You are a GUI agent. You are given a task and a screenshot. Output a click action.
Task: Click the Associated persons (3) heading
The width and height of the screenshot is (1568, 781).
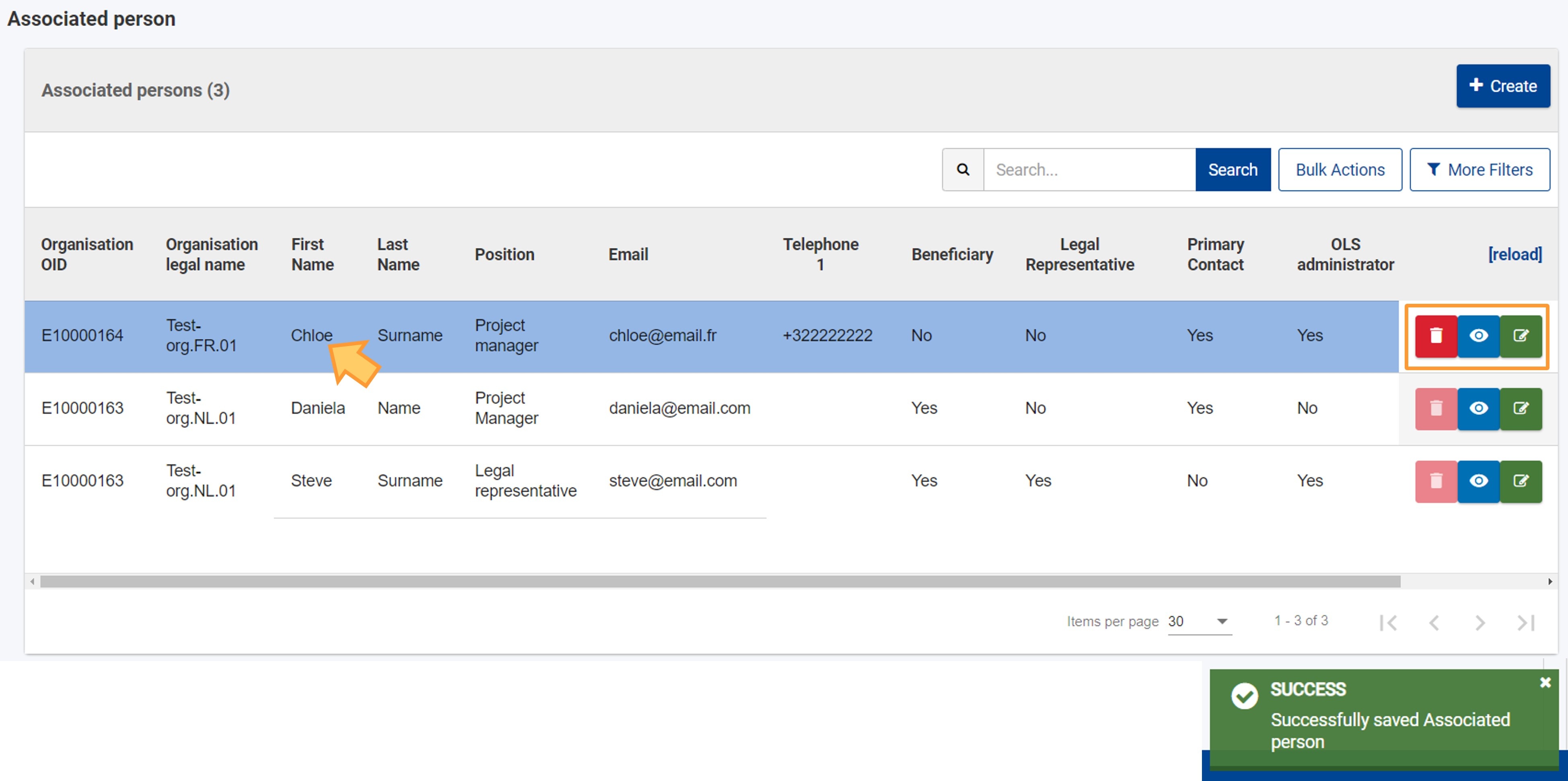[136, 90]
